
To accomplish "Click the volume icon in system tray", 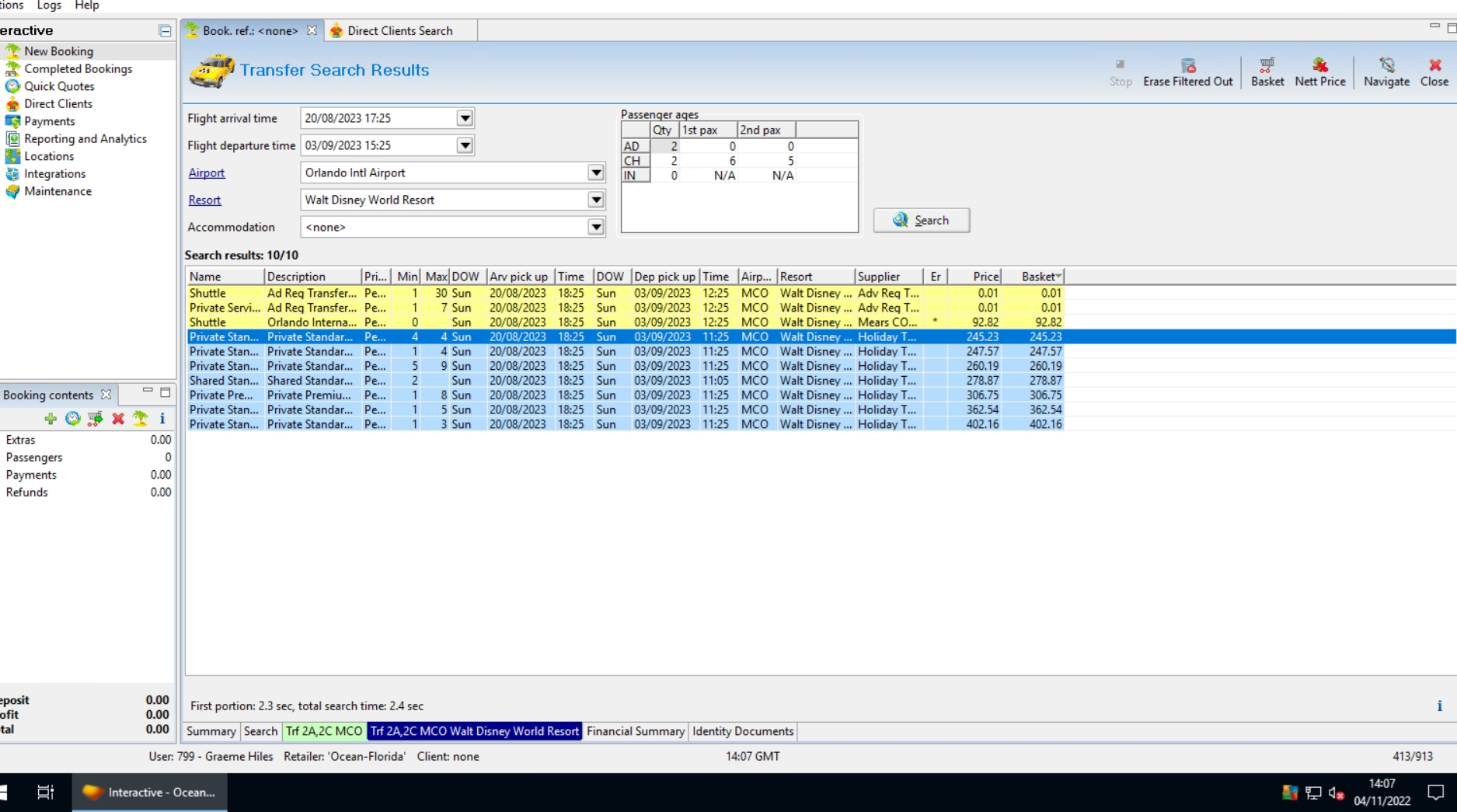I will [x=1337, y=793].
